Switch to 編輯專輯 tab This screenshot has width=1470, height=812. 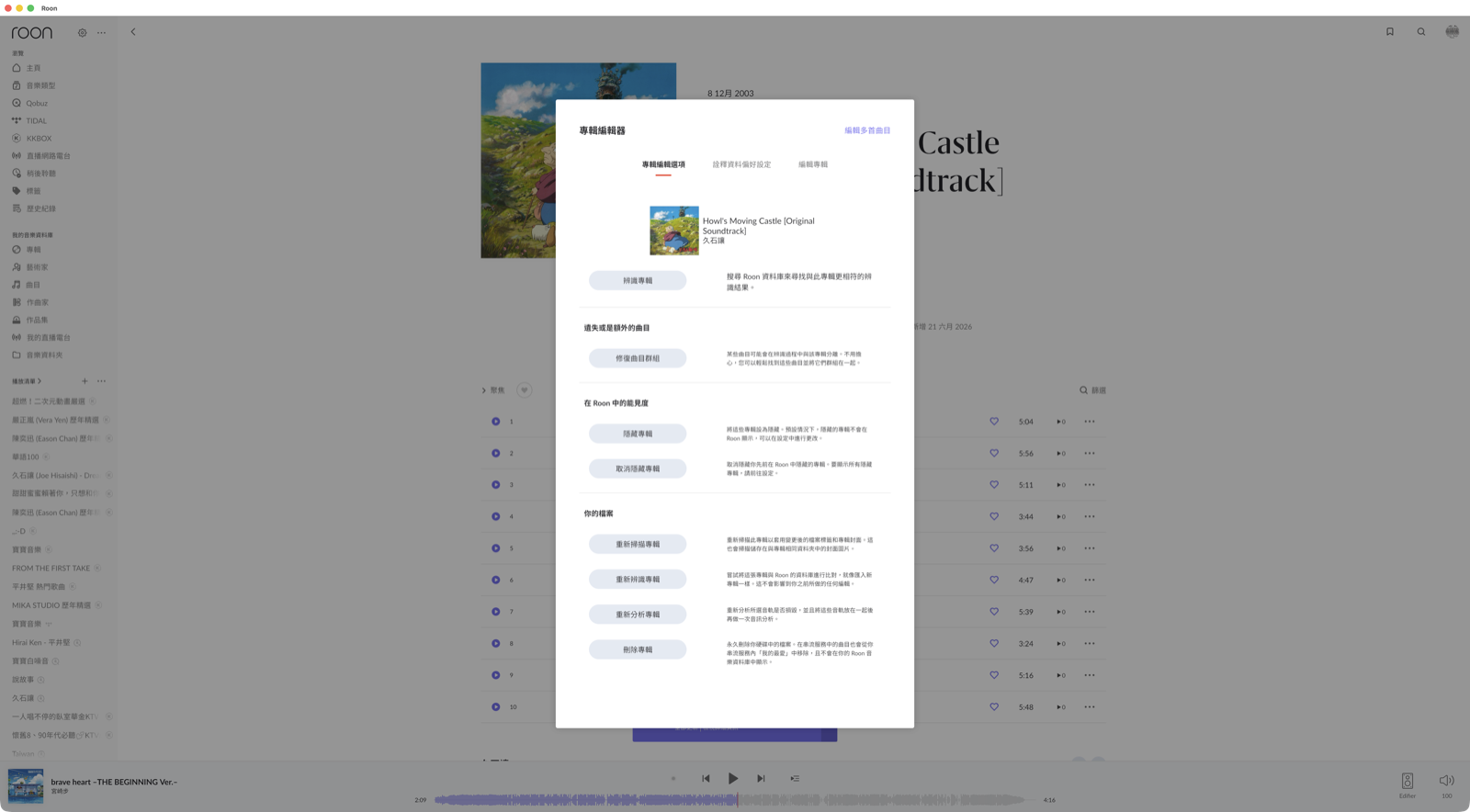click(x=813, y=165)
